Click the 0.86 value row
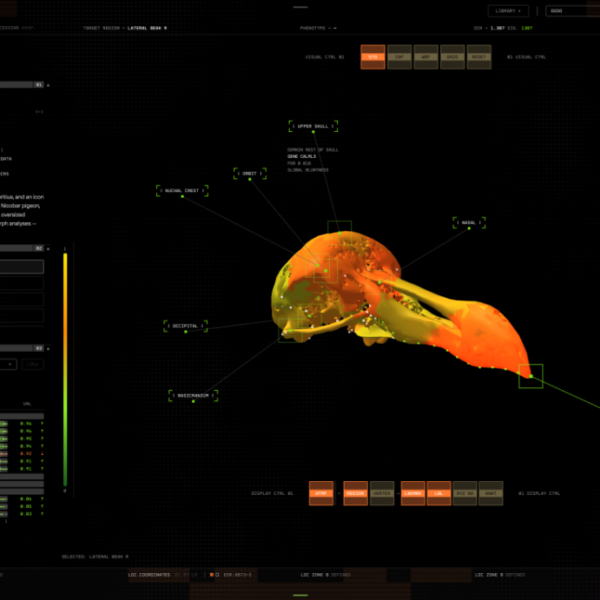Screen dimensions: 600x600 (22, 499)
